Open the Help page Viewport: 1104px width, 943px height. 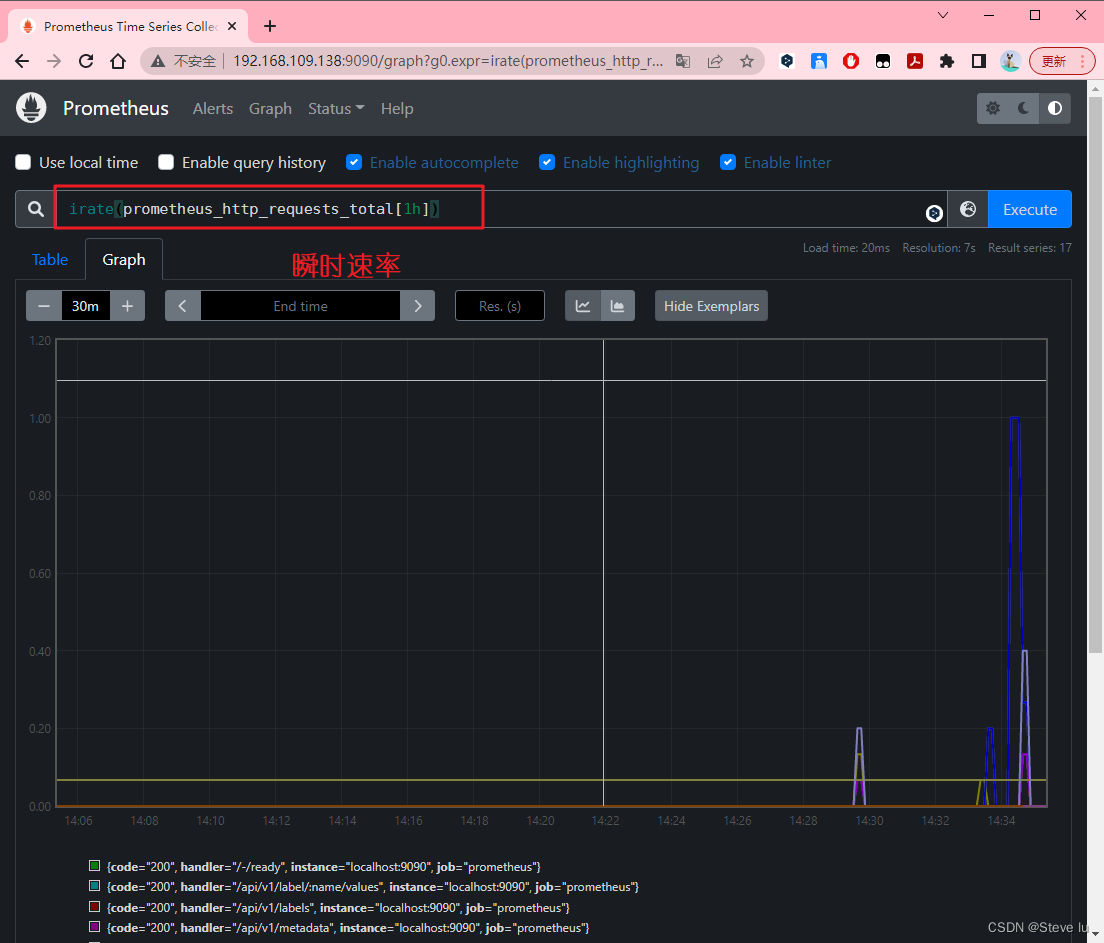(x=397, y=108)
